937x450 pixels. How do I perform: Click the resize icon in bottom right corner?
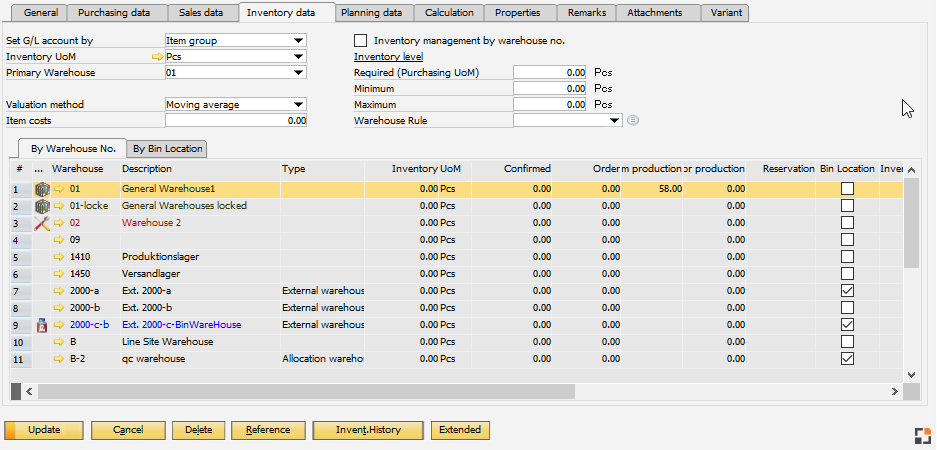click(922, 434)
